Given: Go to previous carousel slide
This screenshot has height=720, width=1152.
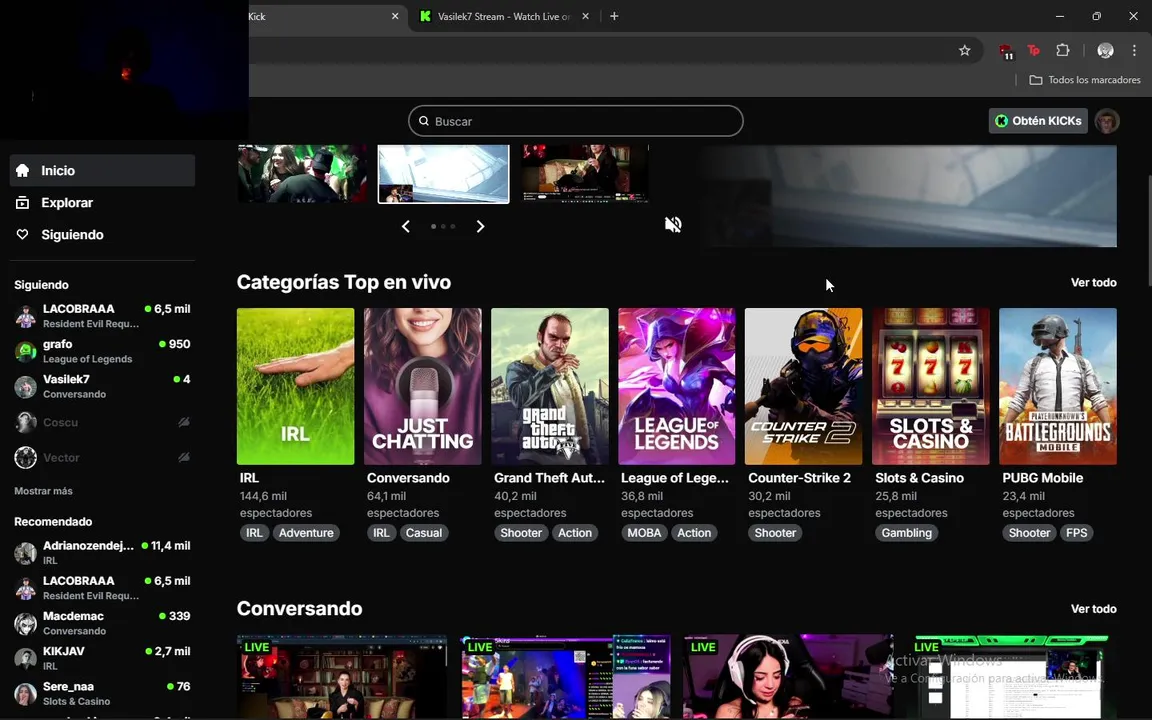Looking at the screenshot, I should (x=406, y=226).
